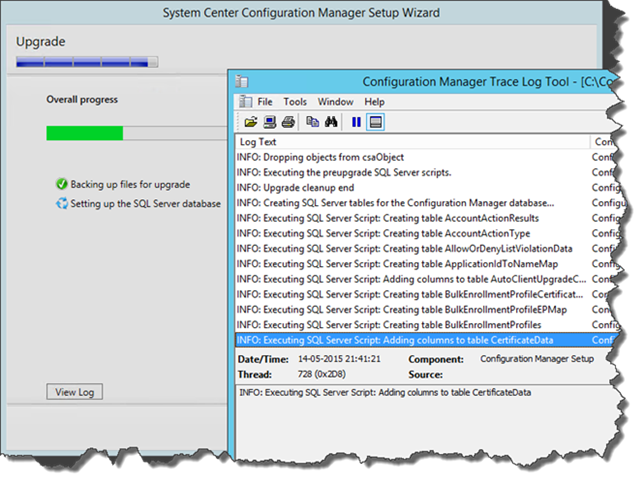Screen dimensions: 644x483
Task: Select row 'Creating table BulkEnrollmentProfileEPMap'
Action: click(x=426, y=309)
